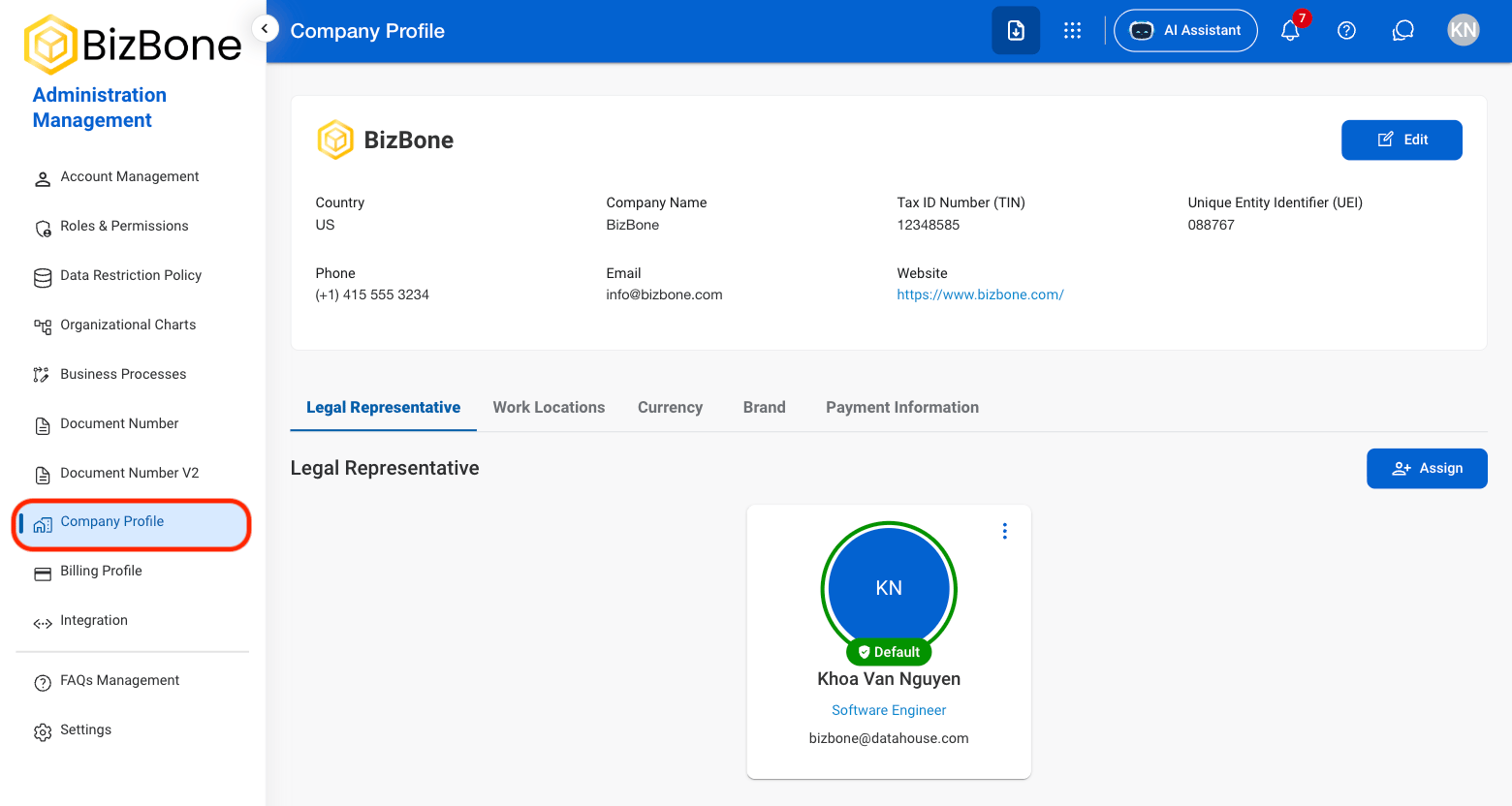Click the download document icon in header
Image resolution: width=1512 pixels, height=806 pixels.
1016,31
